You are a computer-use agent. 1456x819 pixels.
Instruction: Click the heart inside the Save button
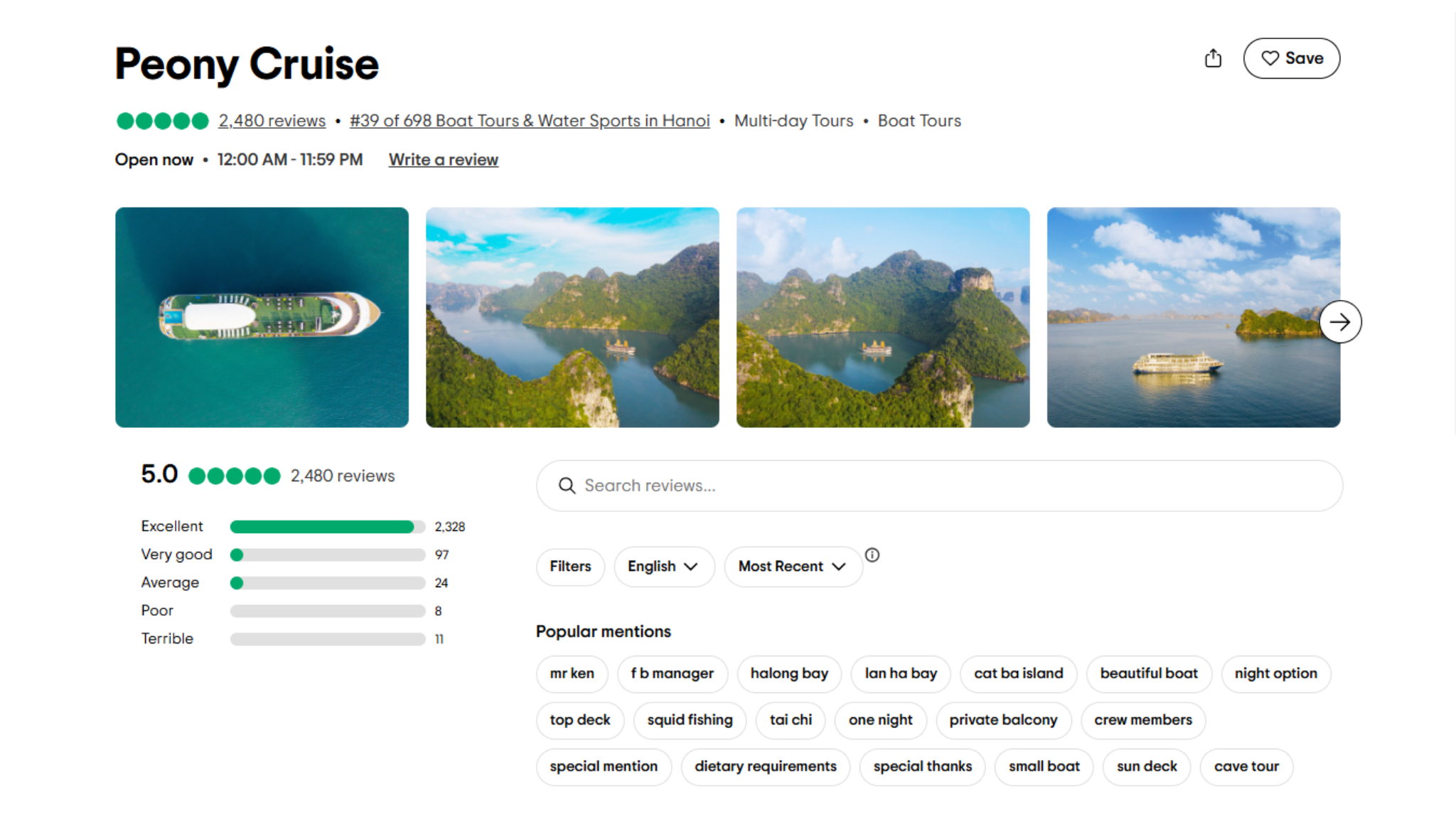[x=1270, y=58]
